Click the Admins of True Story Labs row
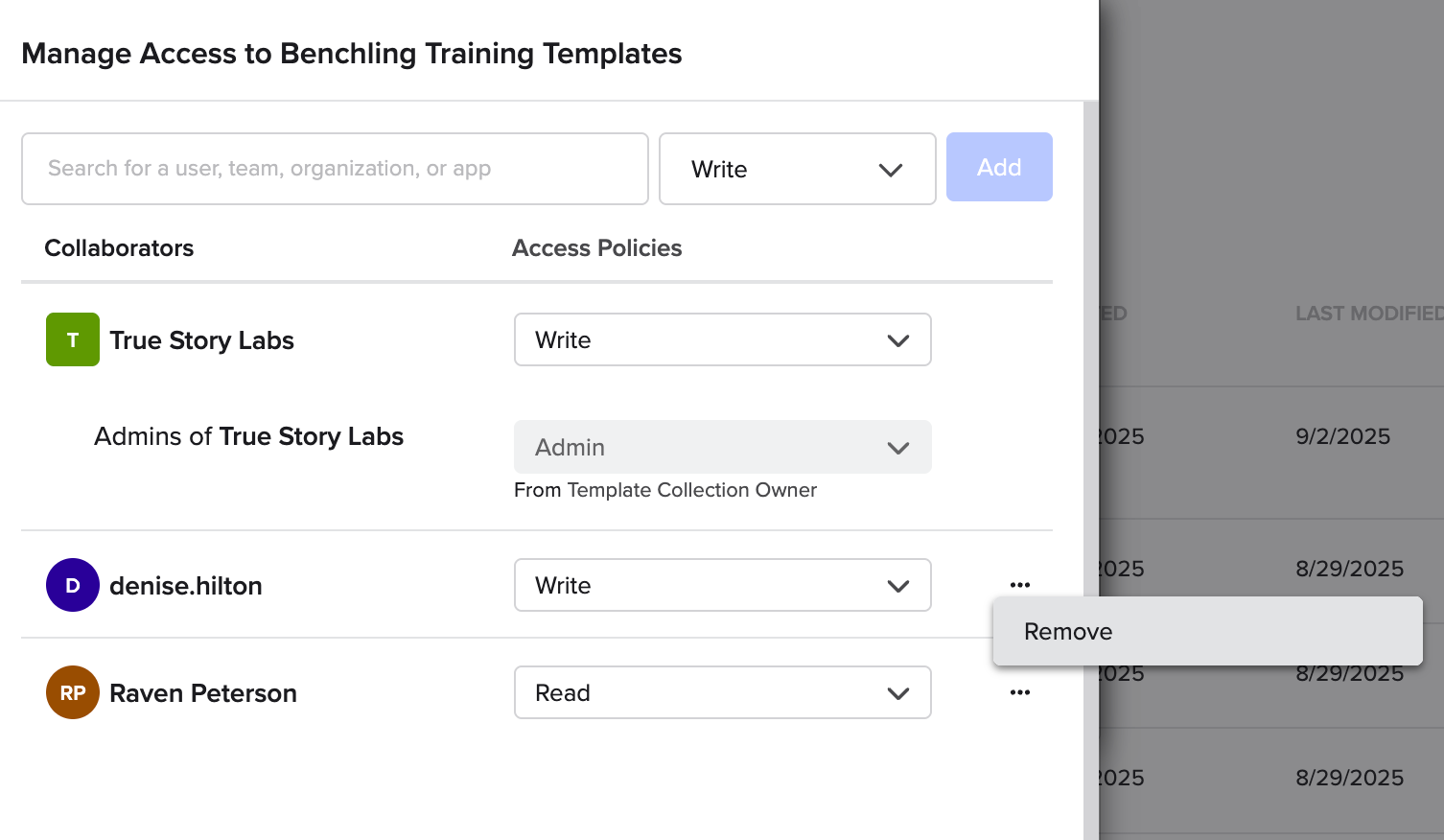1444x840 pixels. pyautogui.click(x=248, y=436)
